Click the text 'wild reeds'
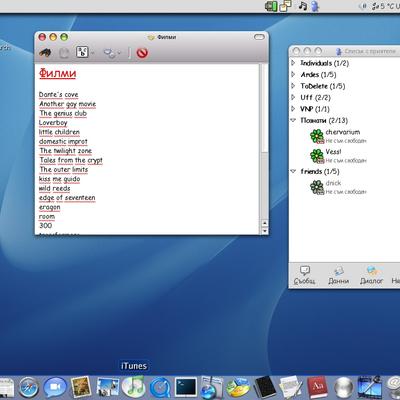This screenshot has height=400, width=400. coord(55,188)
